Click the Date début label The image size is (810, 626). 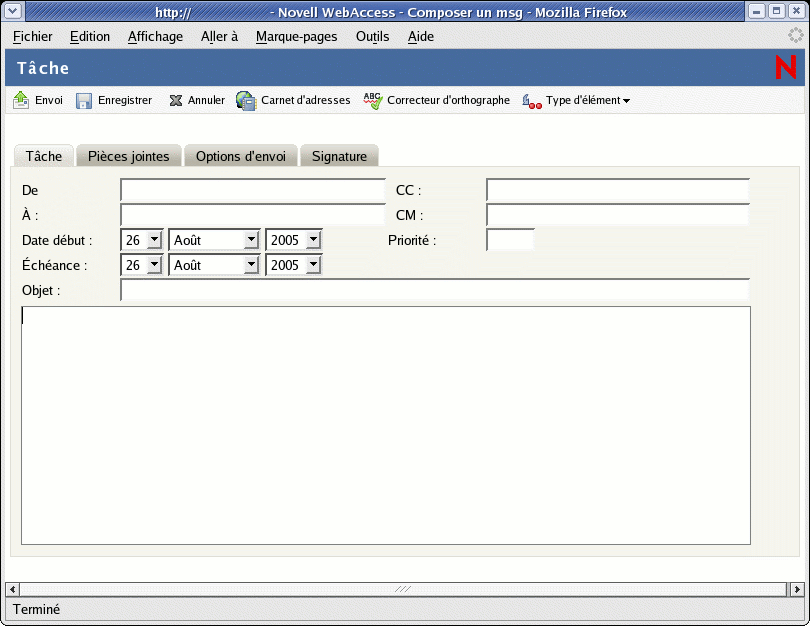[x=57, y=241]
